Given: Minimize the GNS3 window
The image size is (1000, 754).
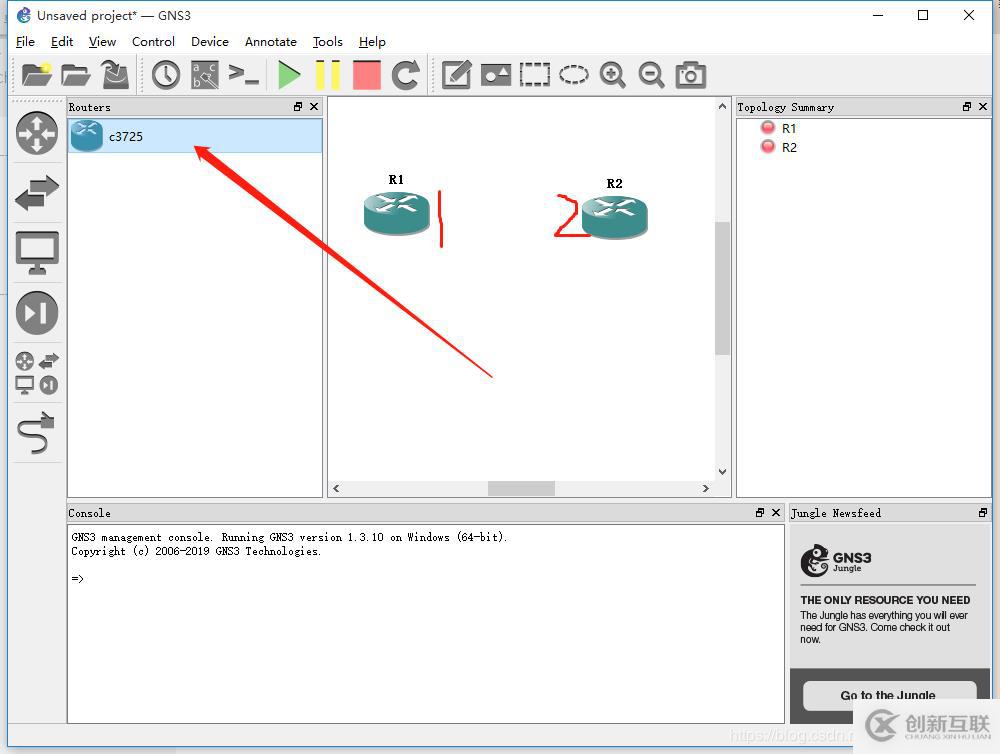Looking at the screenshot, I should click(x=878, y=15).
